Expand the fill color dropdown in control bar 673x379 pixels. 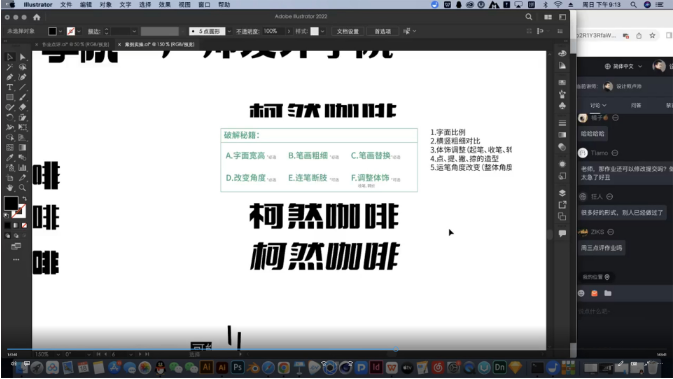61,31
